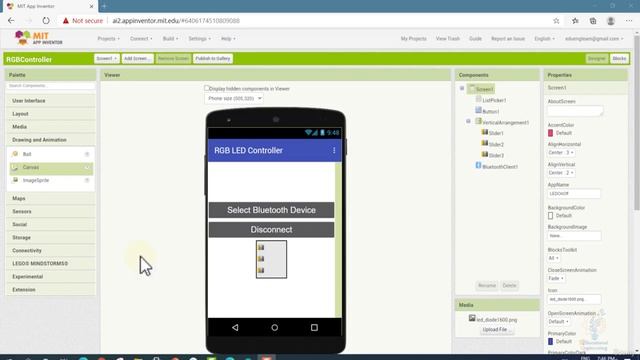
Task: Click Select Bluetooth Device in the viewer
Action: pyautogui.click(x=271, y=210)
